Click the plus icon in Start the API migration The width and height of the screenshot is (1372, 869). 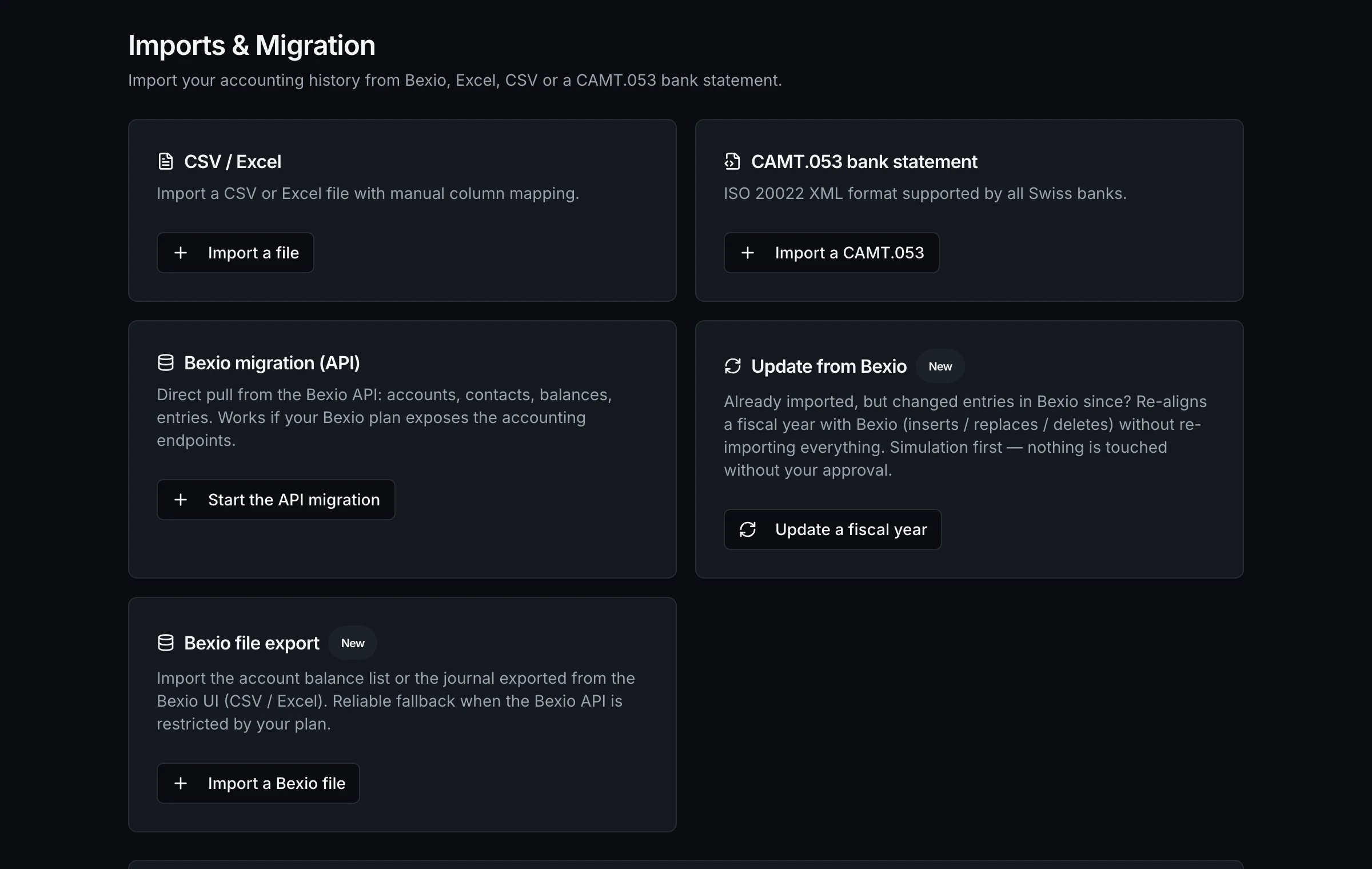(x=181, y=500)
